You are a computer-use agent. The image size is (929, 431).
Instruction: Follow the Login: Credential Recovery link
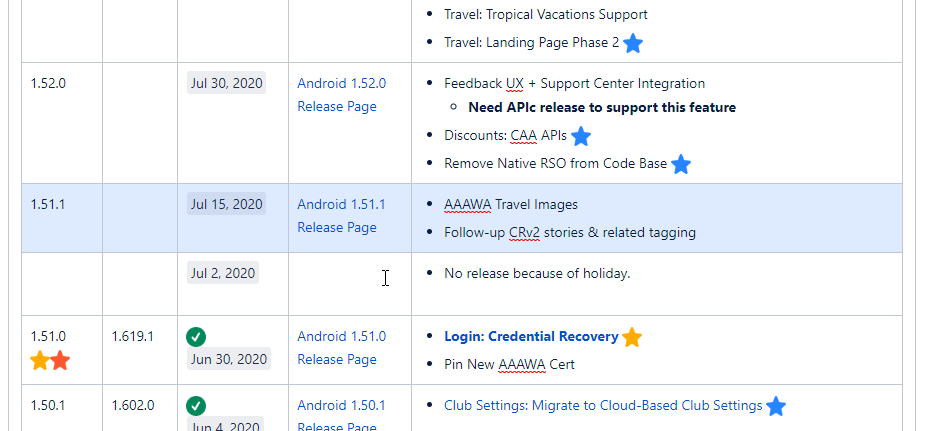[x=531, y=337]
